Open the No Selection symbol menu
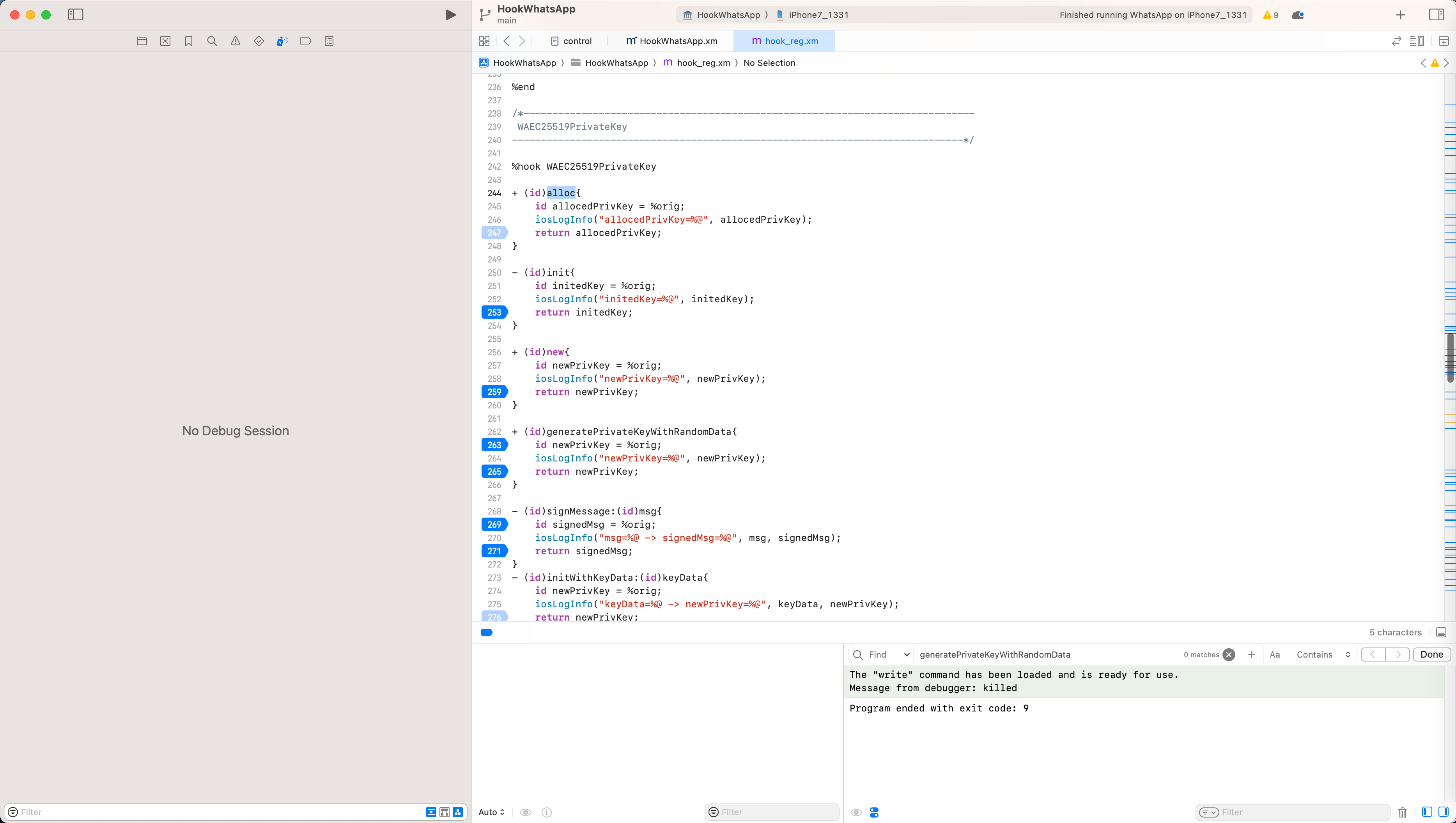Screen dimensions: 1456x823 click(x=769, y=63)
